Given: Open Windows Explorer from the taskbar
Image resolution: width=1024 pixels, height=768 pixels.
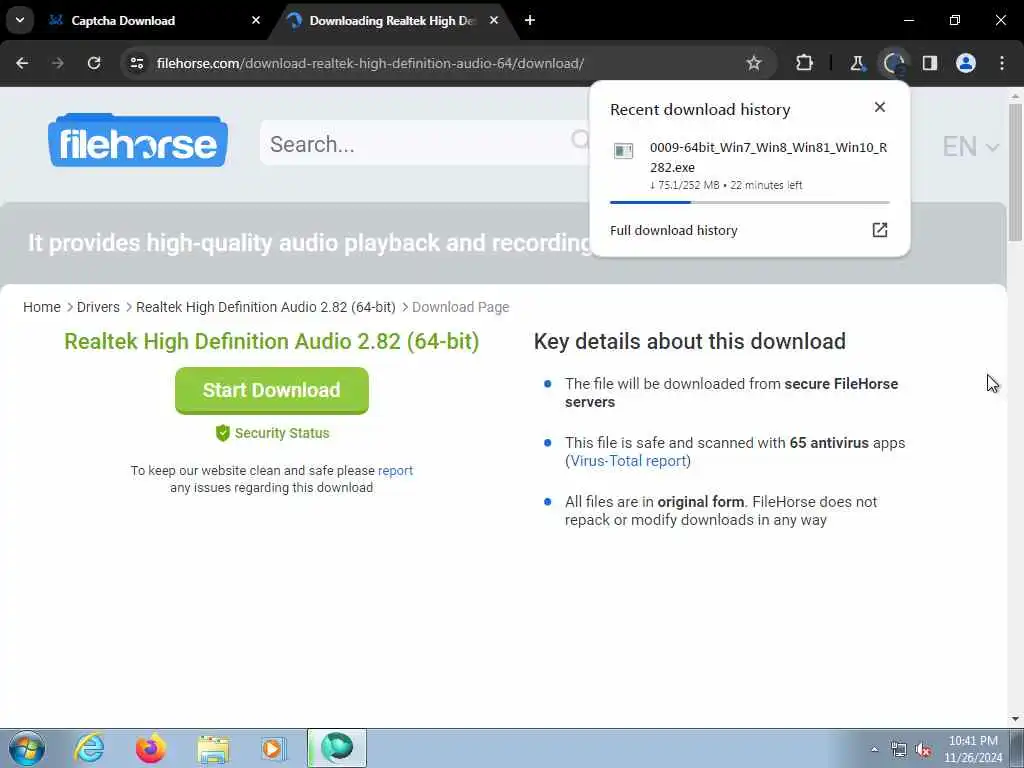Looking at the screenshot, I should pyautogui.click(x=213, y=748).
